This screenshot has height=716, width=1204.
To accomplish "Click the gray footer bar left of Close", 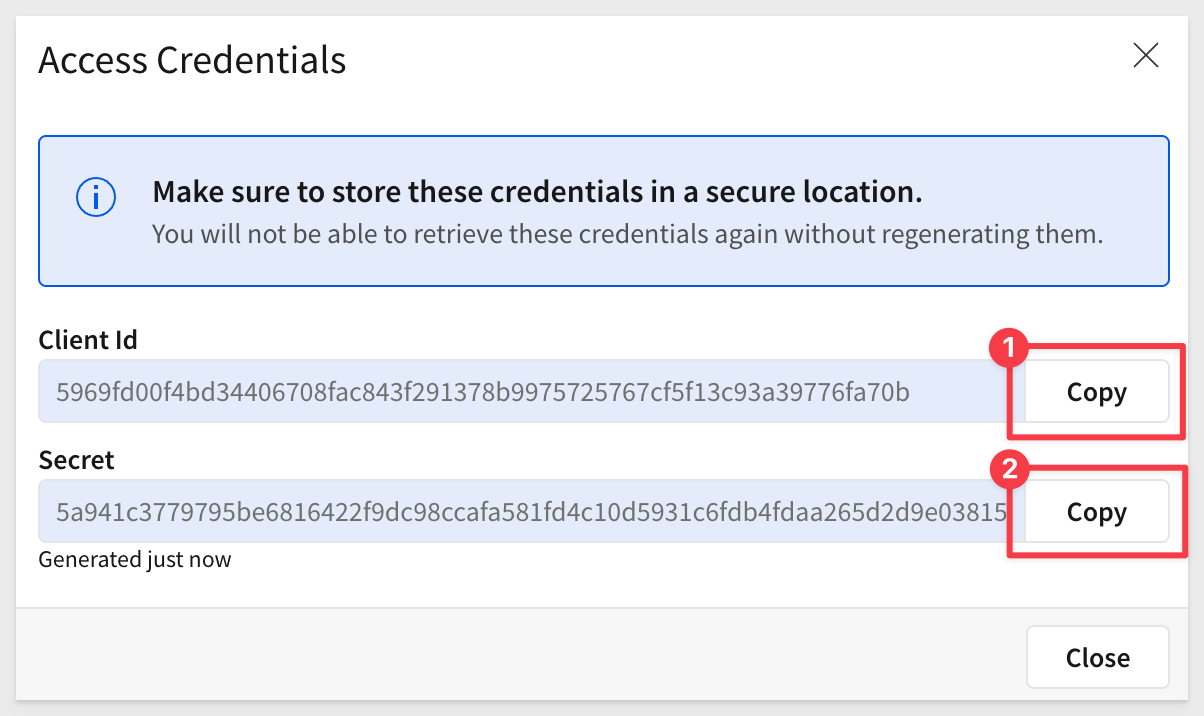I will (500, 656).
